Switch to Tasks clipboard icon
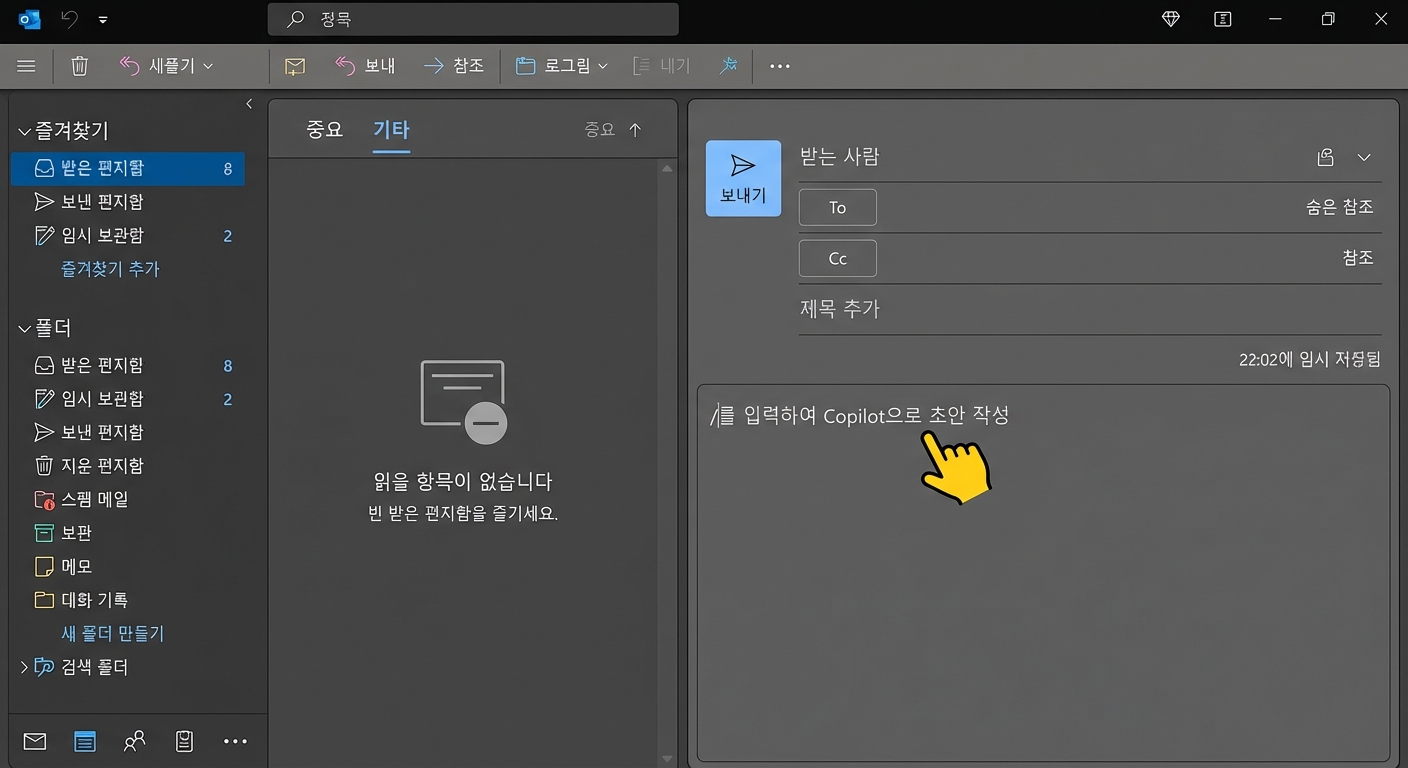 [x=184, y=741]
